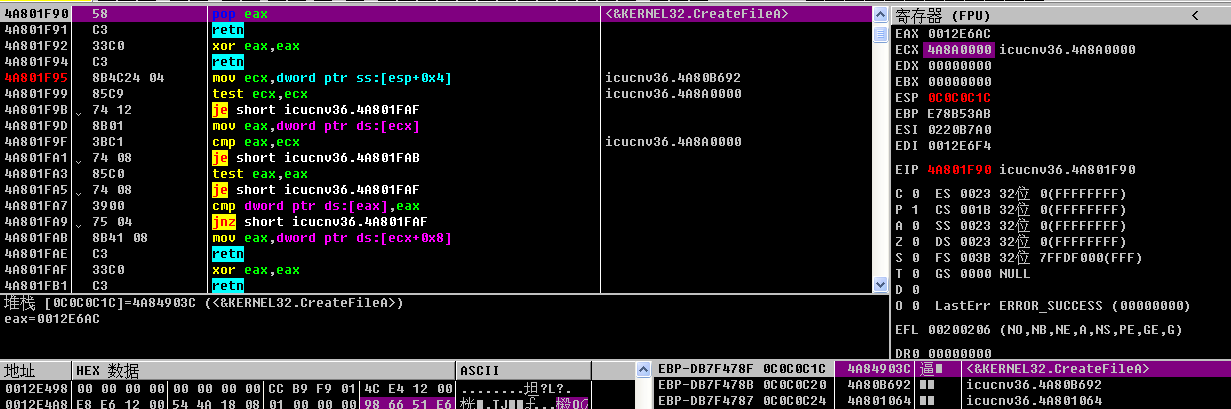Select the ECX register value 4A8A0000
The width and height of the screenshot is (1231, 409).
coord(959,50)
